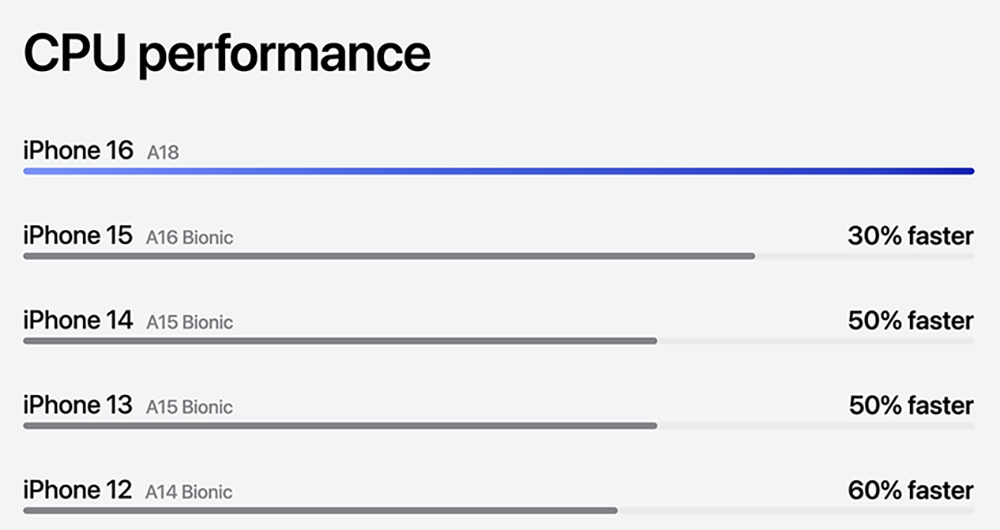
Task: Click the gray iPhone 12 performance bar
Action: (320, 511)
